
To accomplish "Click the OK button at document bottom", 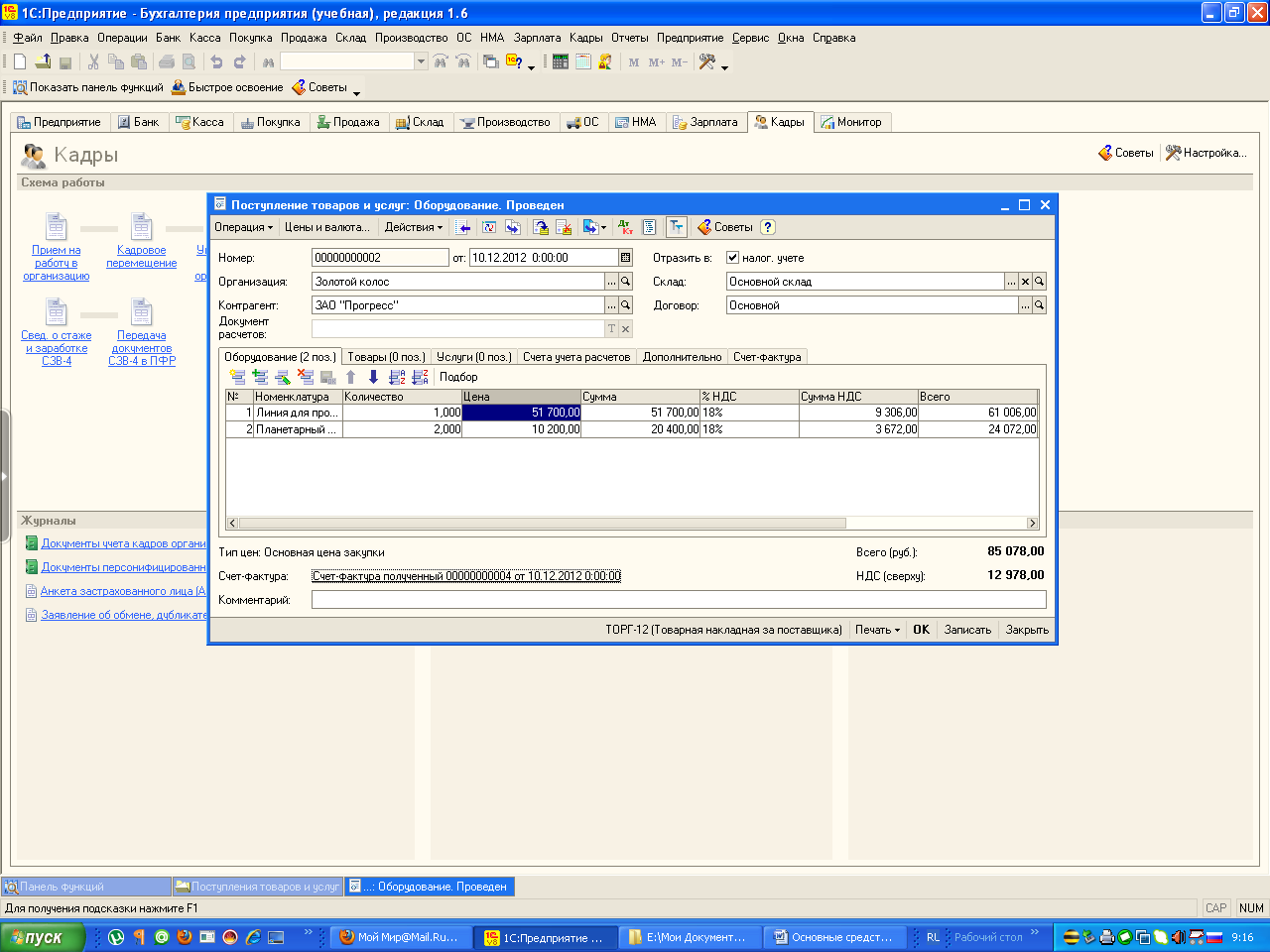I will point(921,630).
